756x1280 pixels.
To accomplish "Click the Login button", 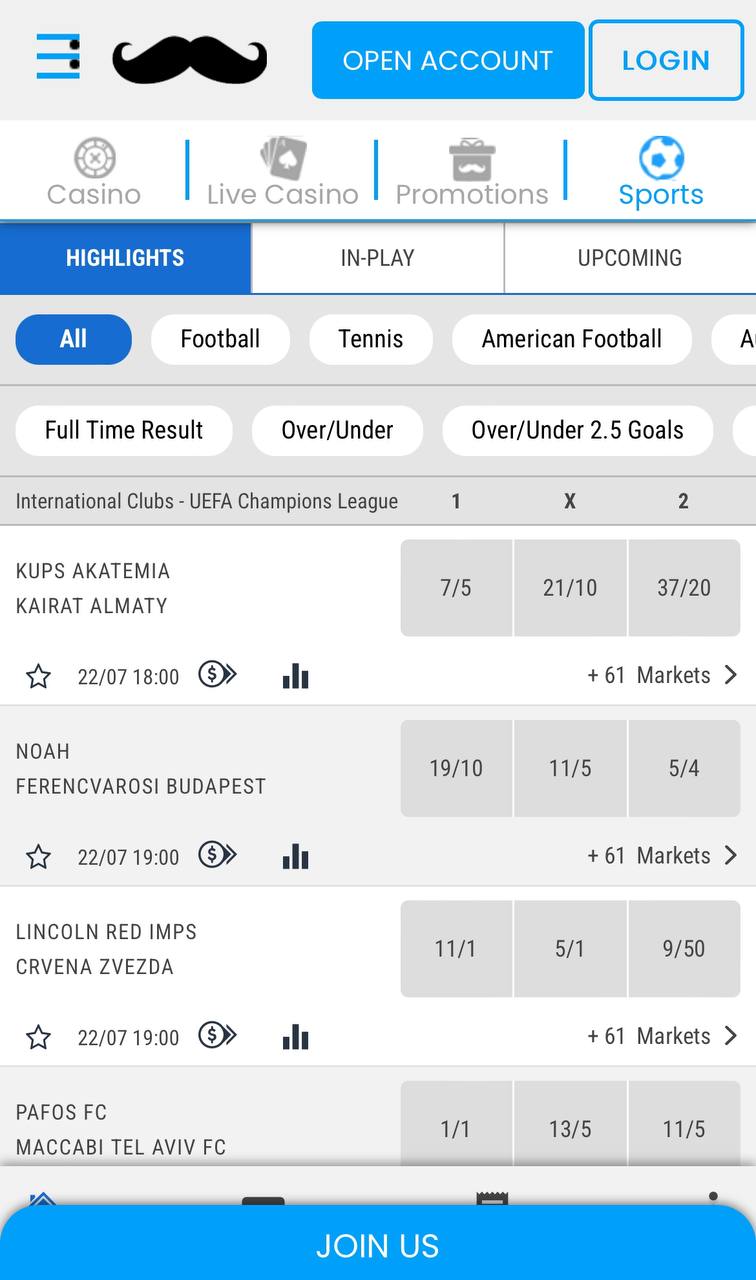I will [x=666, y=60].
